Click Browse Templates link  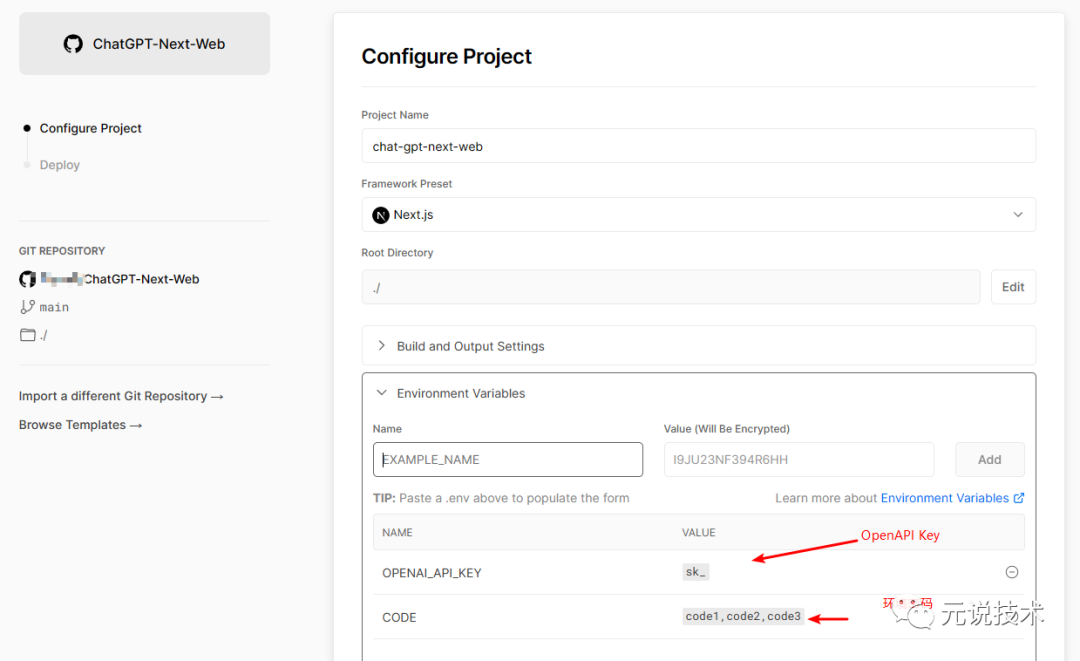coord(81,425)
